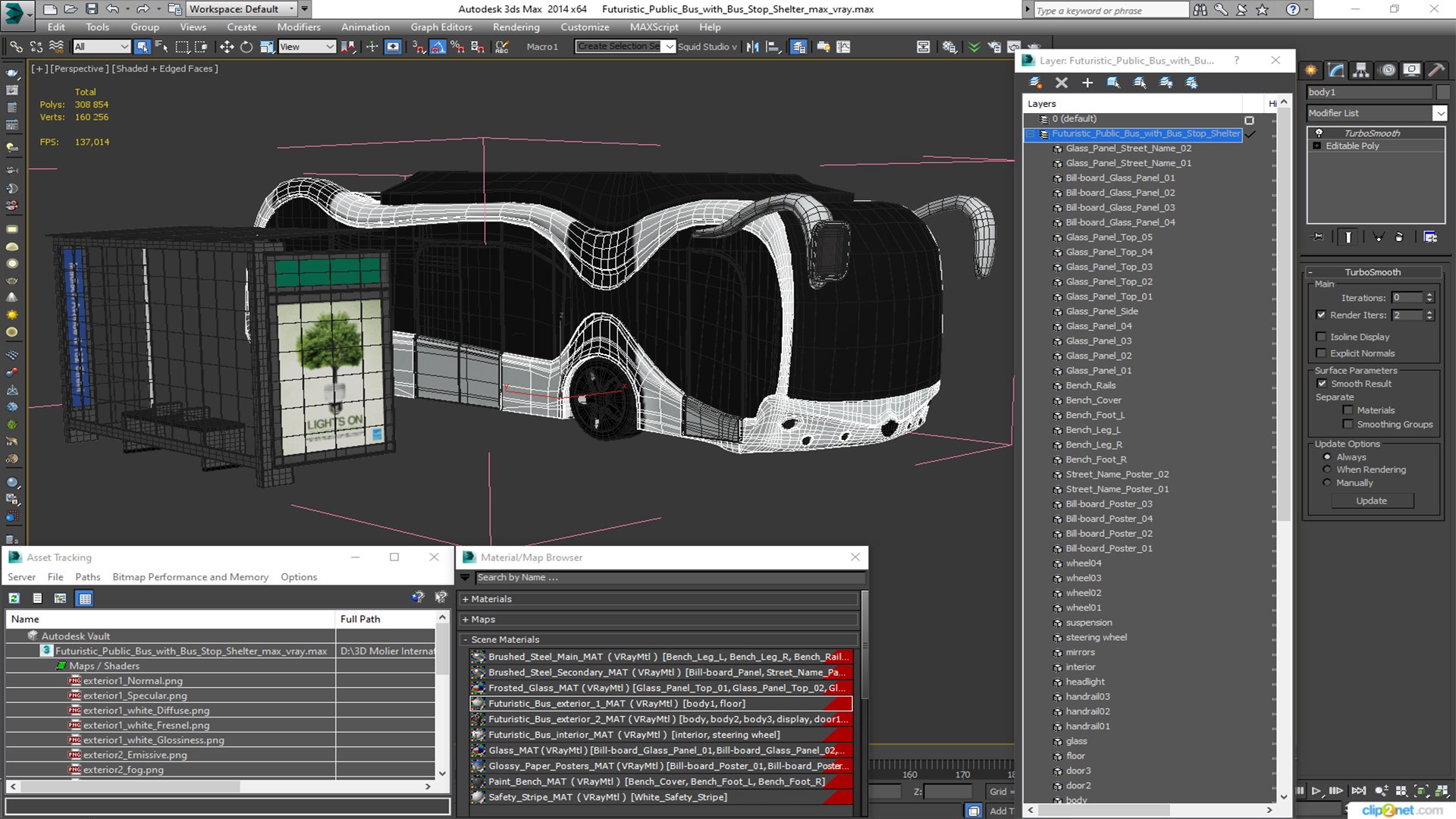Open the reference coordinate View dropdown
The width and height of the screenshot is (1456, 819).
pos(306,47)
